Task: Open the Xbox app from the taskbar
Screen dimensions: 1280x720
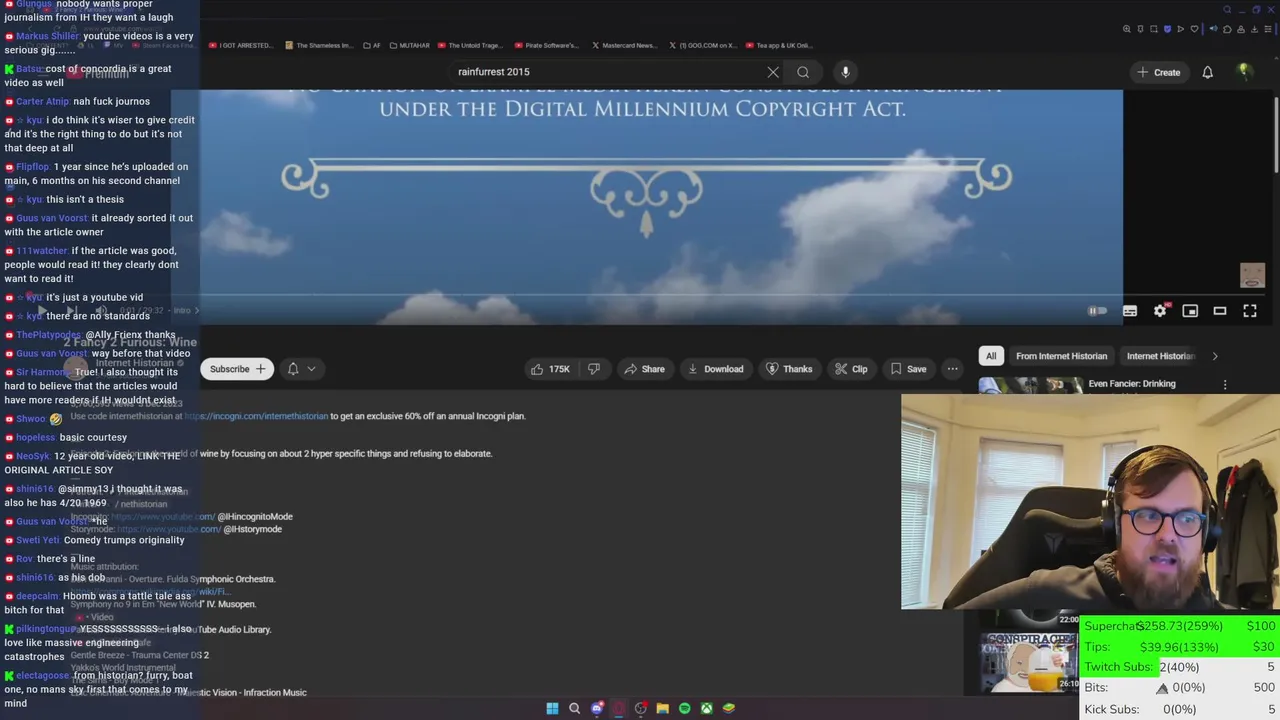Action: (x=706, y=708)
